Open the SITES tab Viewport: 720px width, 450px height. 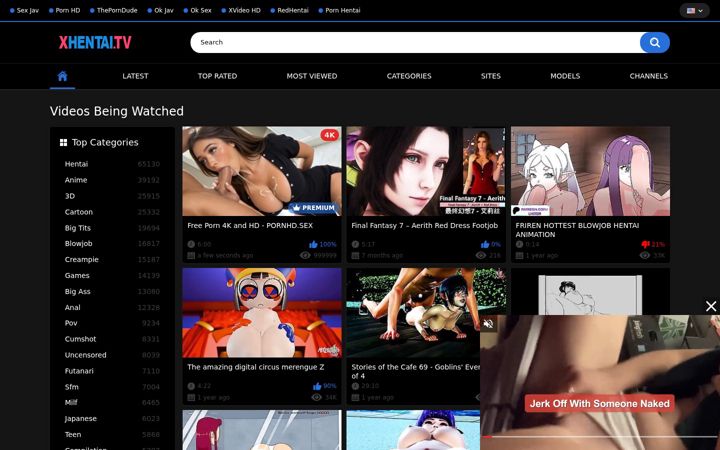490,76
